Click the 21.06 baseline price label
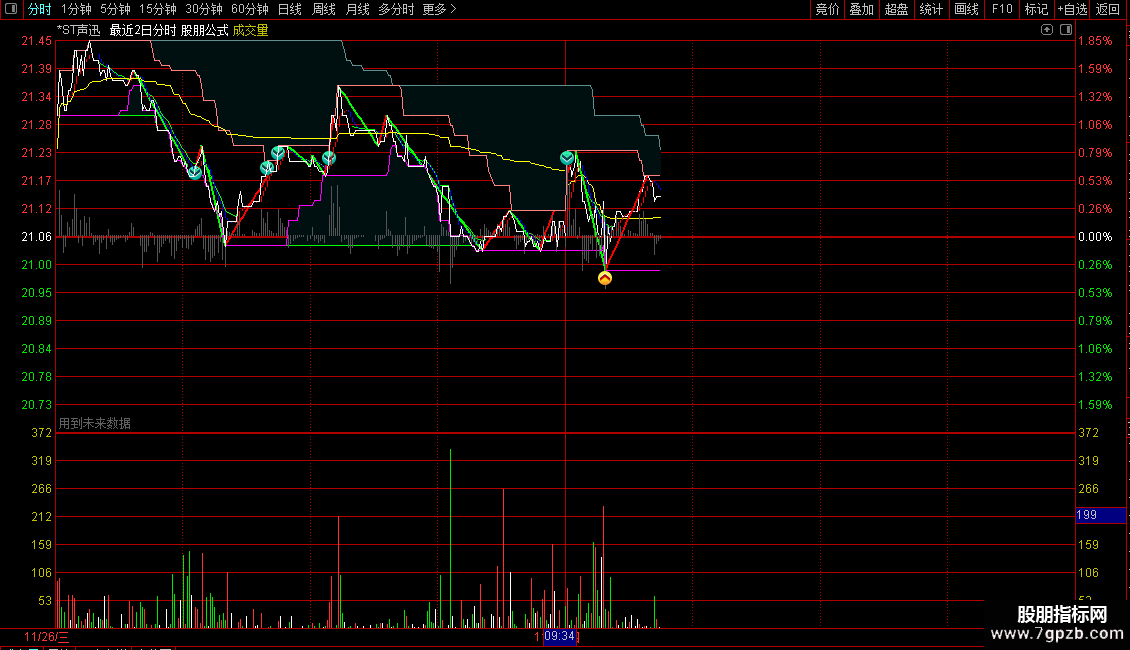Image resolution: width=1130 pixels, height=650 pixels. [36, 237]
